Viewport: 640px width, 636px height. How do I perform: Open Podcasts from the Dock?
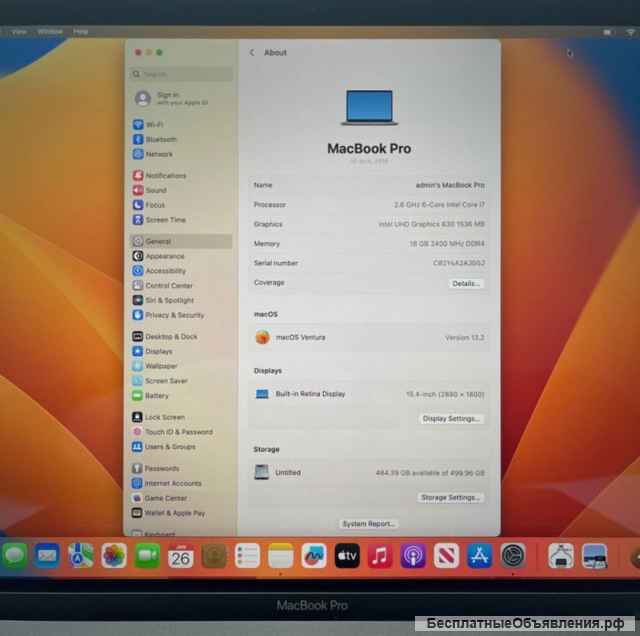[x=413, y=555]
